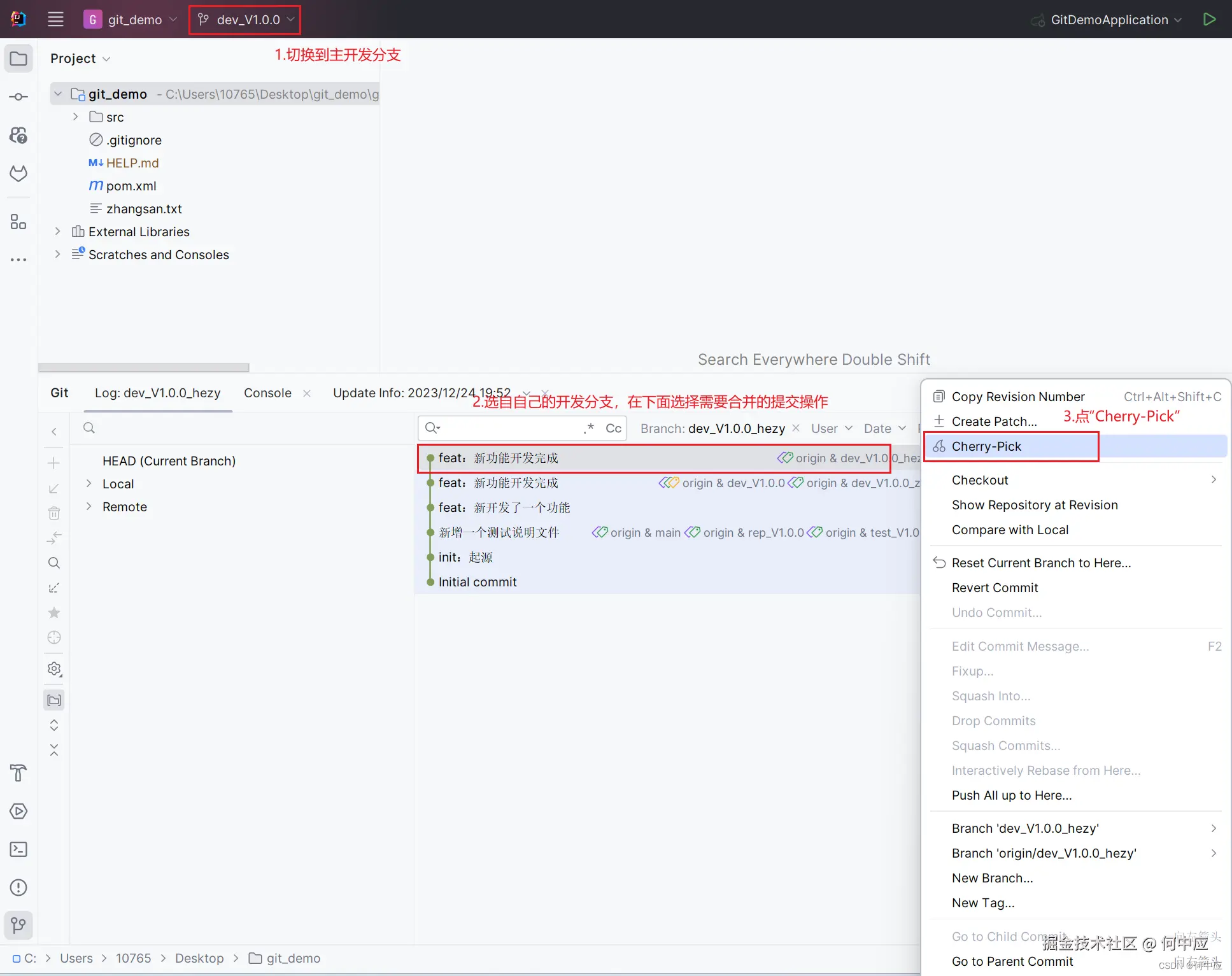Open the Build hammer tool icon

tap(18, 773)
